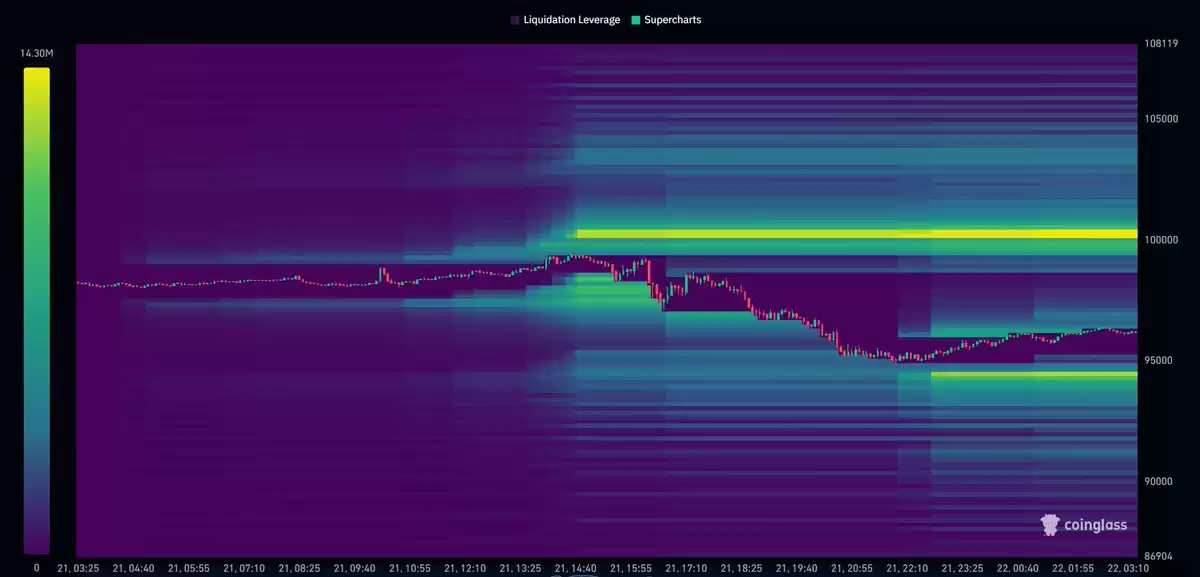Click the 108119 price axis label
Image resolution: width=1200 pixels, height=577 pixels.
pos(1159,44)
